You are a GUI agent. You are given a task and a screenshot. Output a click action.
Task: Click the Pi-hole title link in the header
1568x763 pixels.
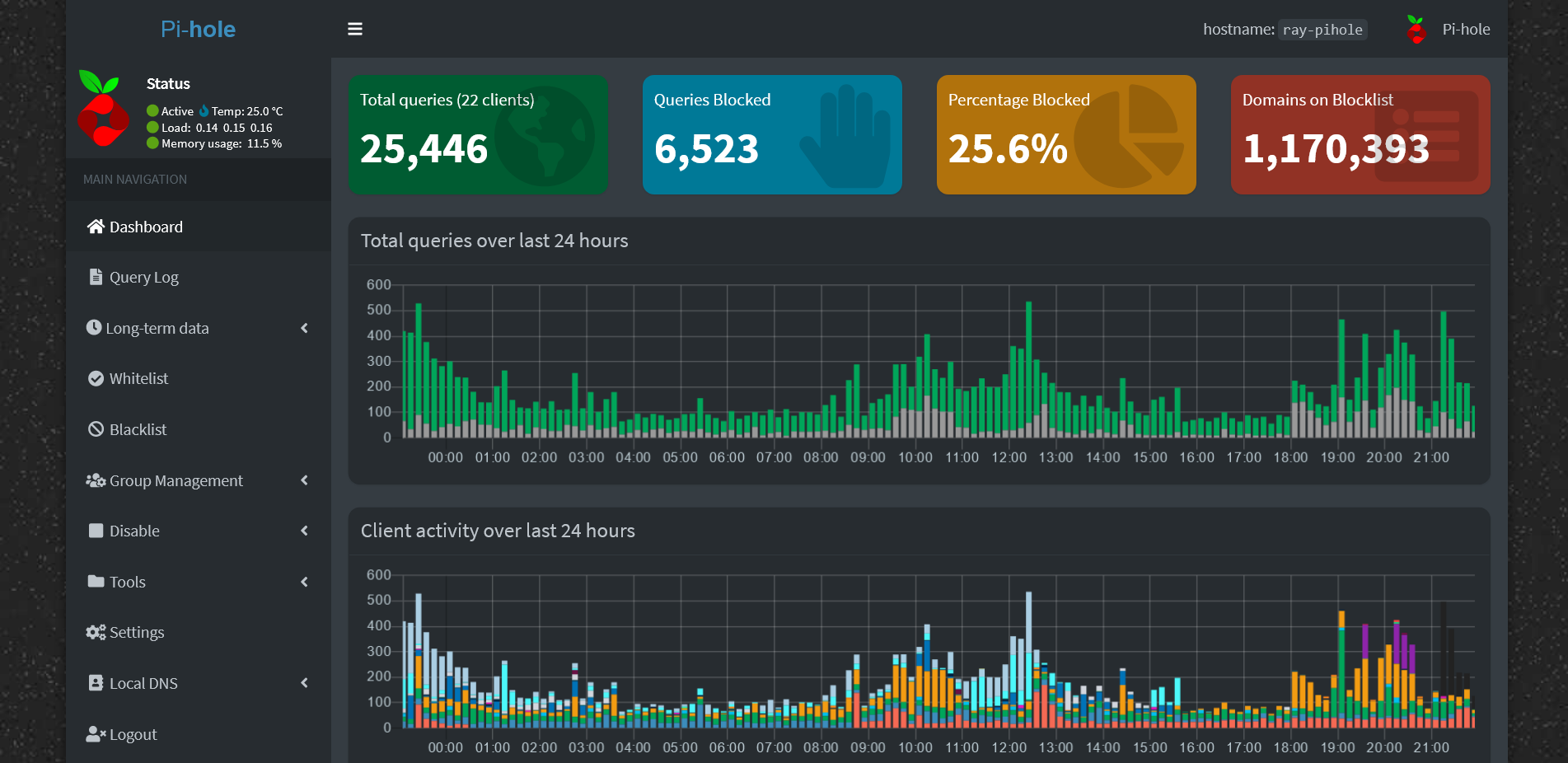coord(199,29)
